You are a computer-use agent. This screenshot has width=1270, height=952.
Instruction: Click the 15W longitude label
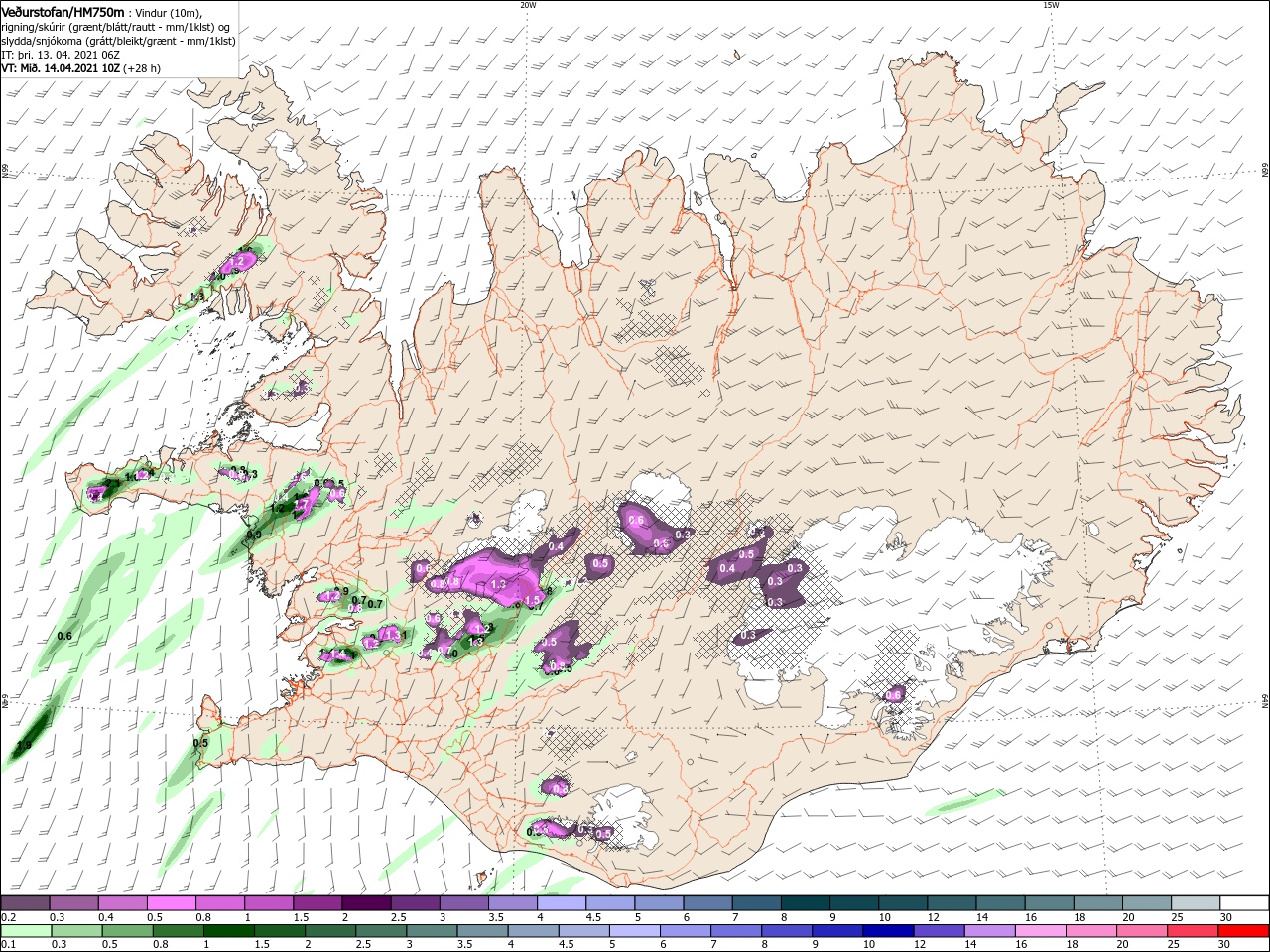tap(1050, 5)
